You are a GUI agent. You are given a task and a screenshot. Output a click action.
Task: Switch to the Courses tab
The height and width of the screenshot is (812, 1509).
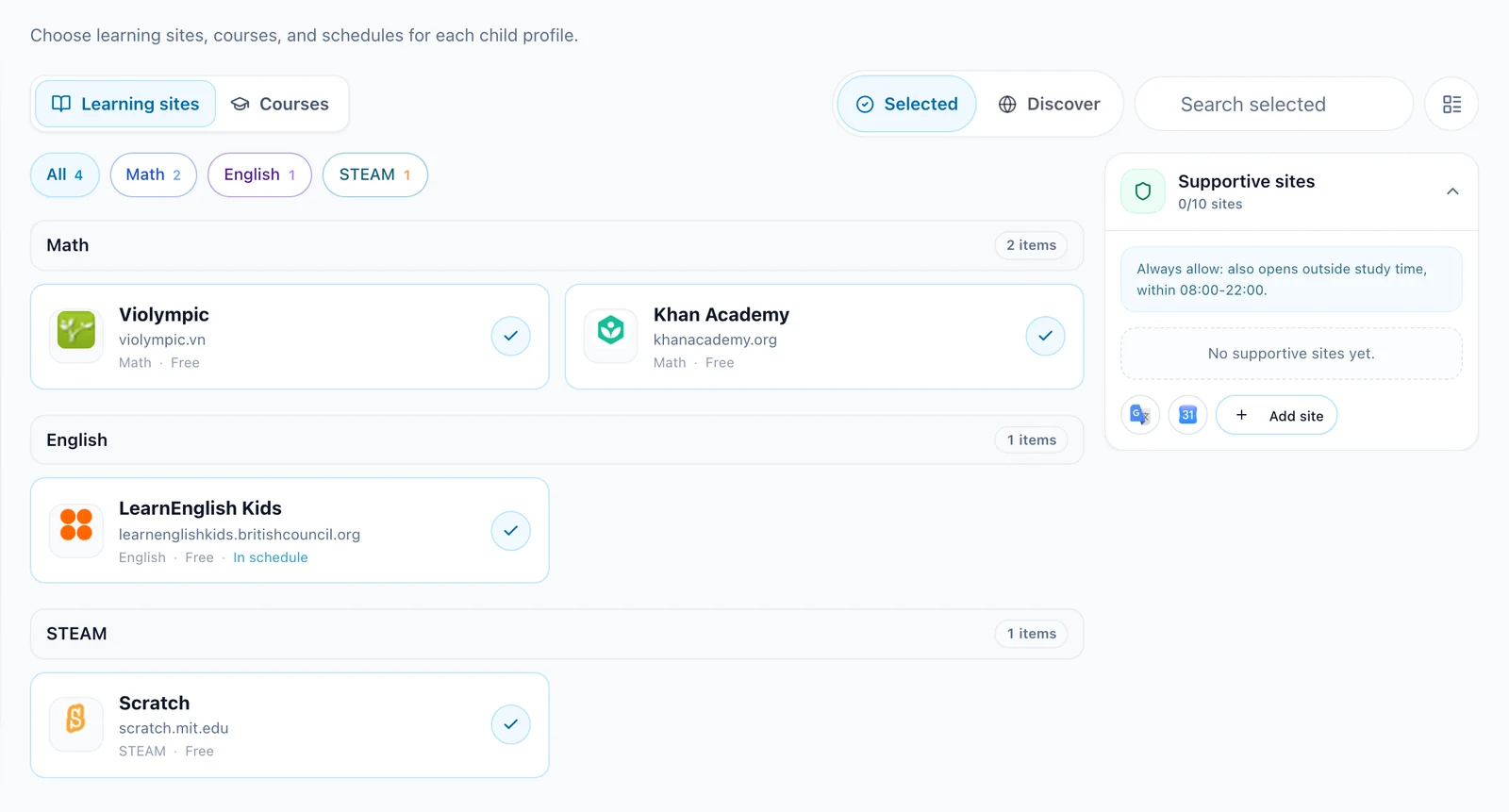281,104
